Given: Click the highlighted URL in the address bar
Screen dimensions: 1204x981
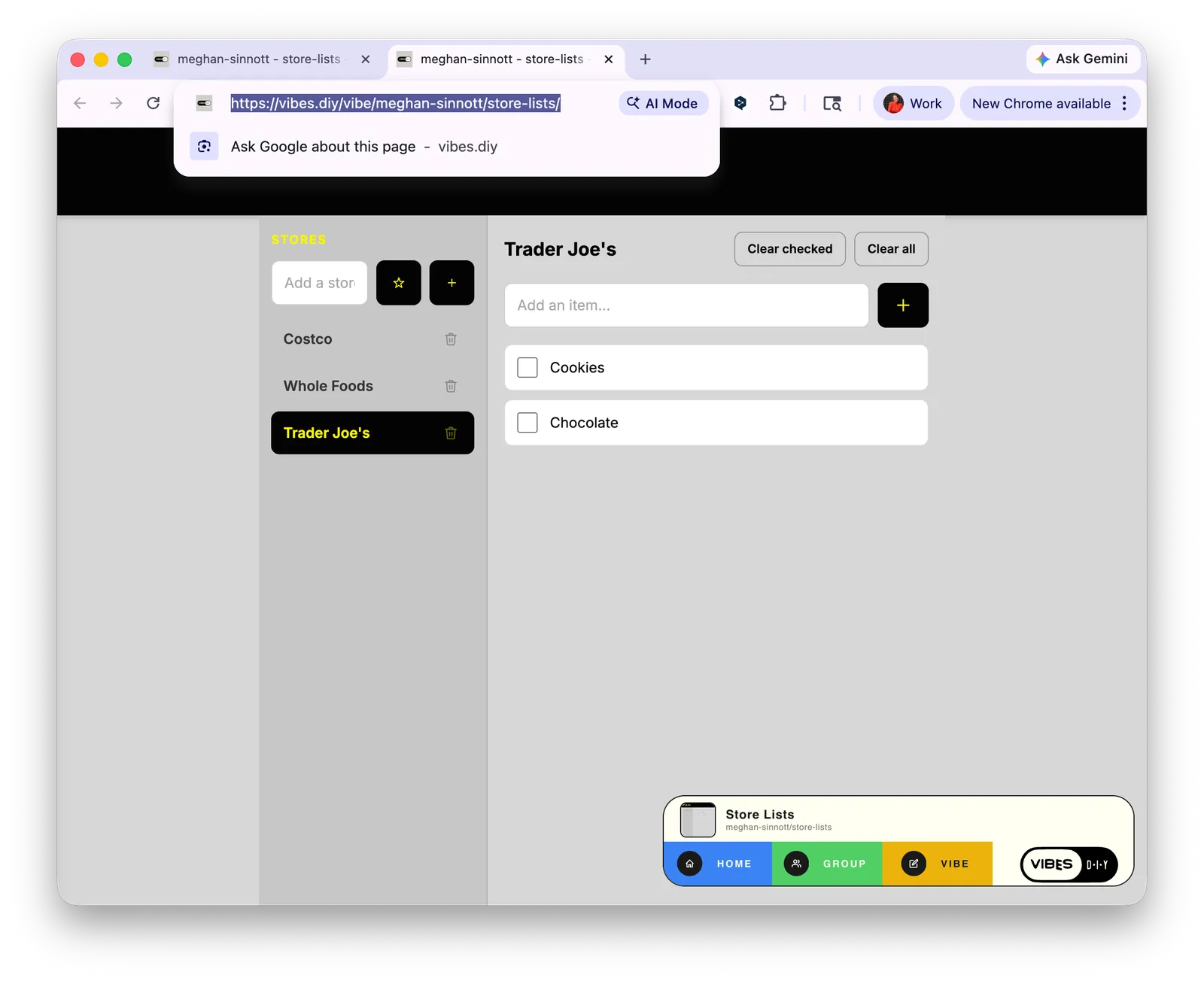Looking at the screenshot, I should [x=396, y=103].
